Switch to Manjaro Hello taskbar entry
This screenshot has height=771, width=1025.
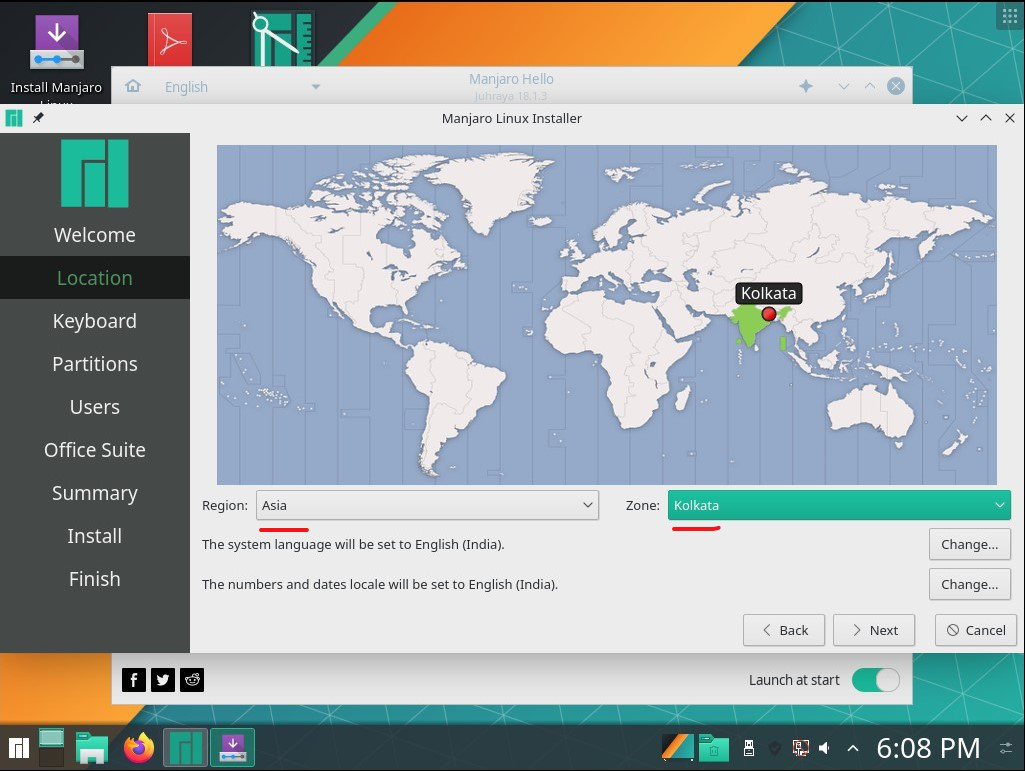[x=186, y=747]
